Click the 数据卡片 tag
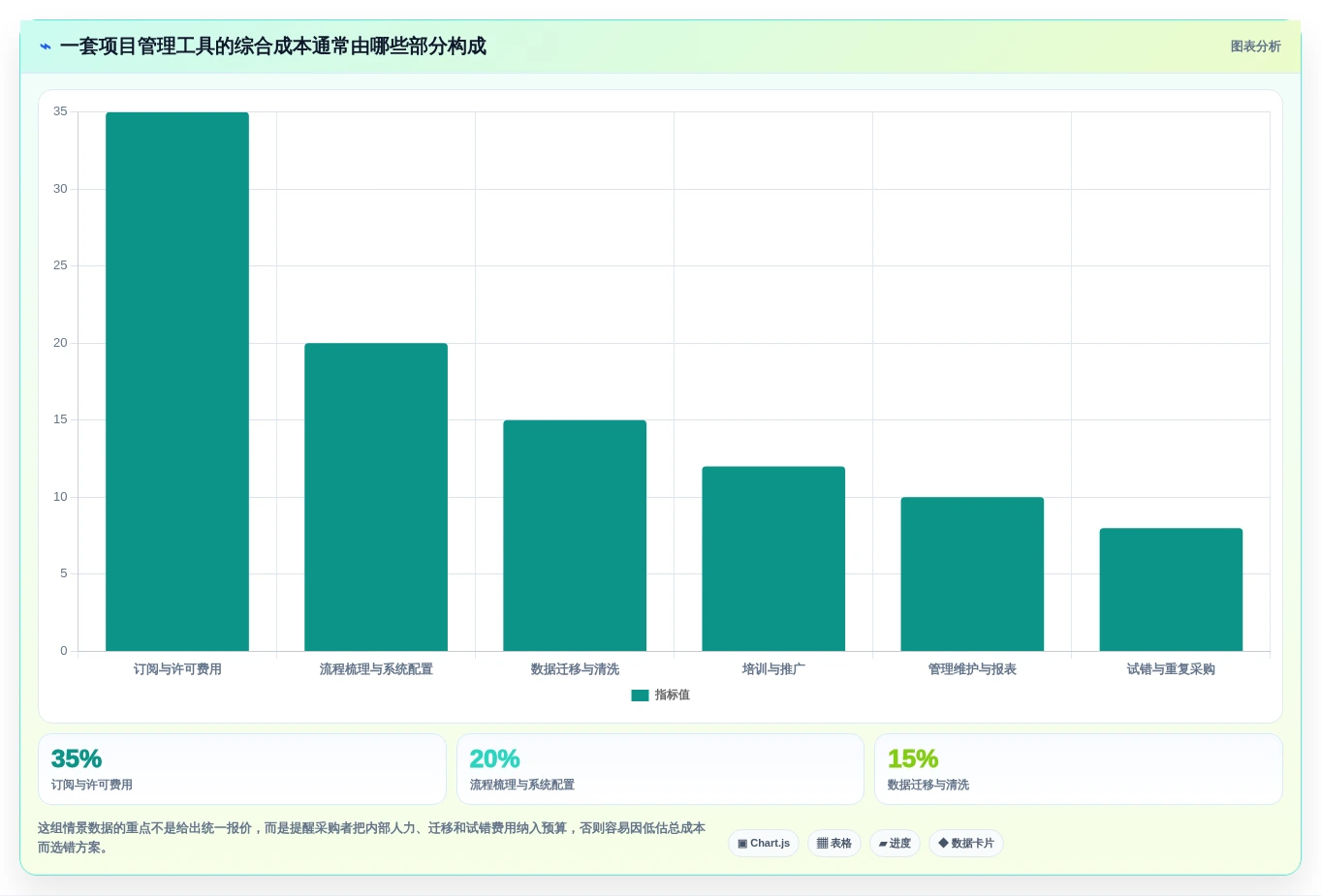This screenshot has height=896, width=1321. coord(966,844)
